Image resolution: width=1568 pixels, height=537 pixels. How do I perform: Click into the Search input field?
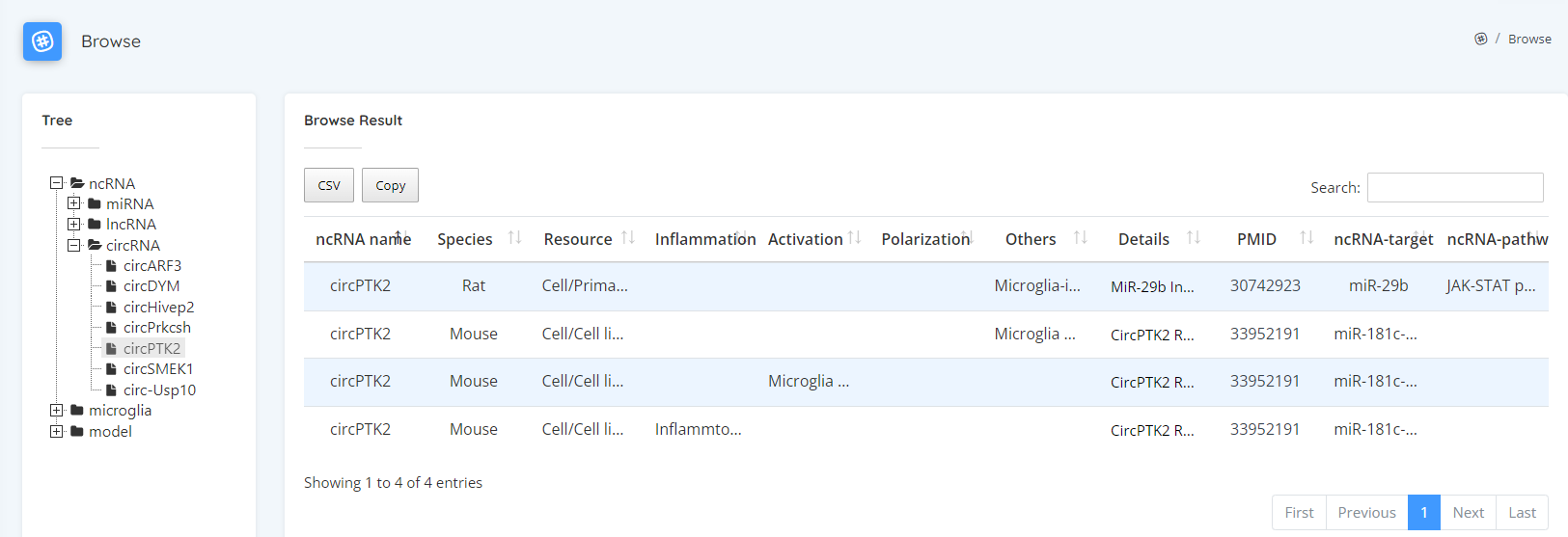tap(1454, 187)
